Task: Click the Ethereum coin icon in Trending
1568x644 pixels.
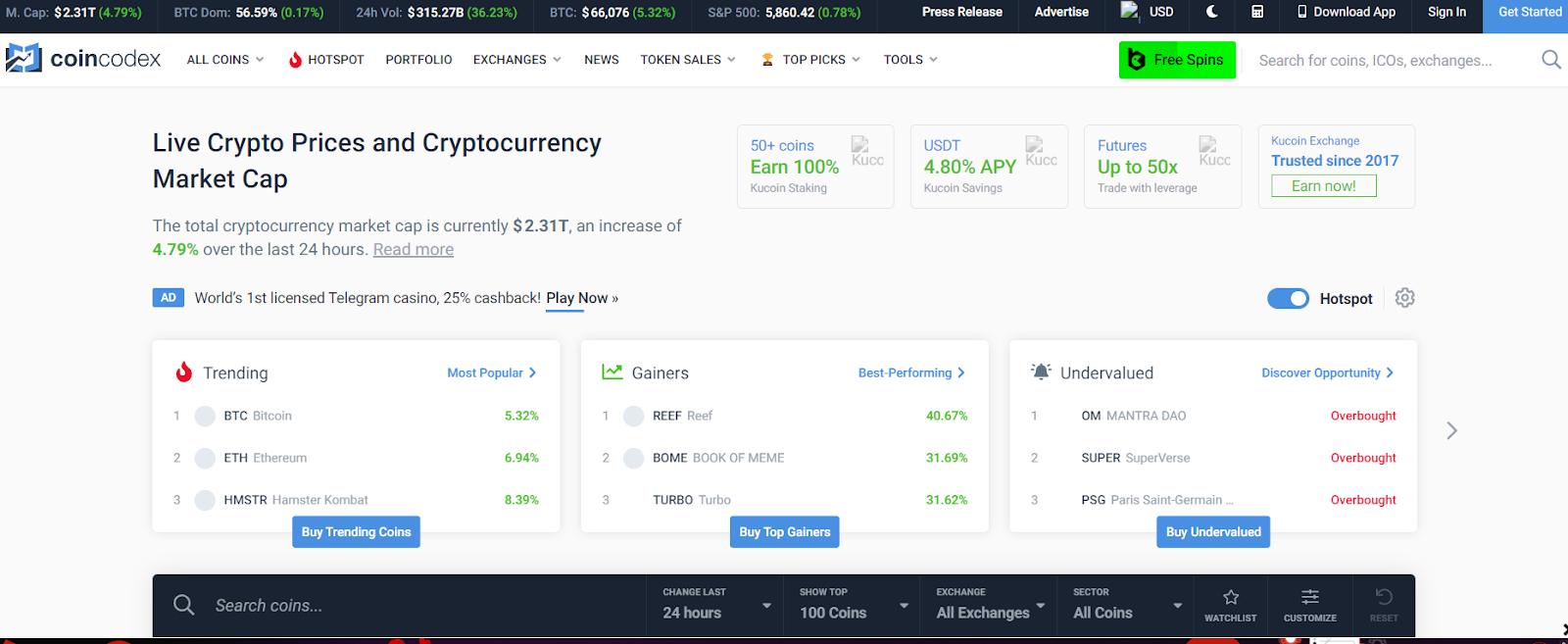Action: point(205,458)
